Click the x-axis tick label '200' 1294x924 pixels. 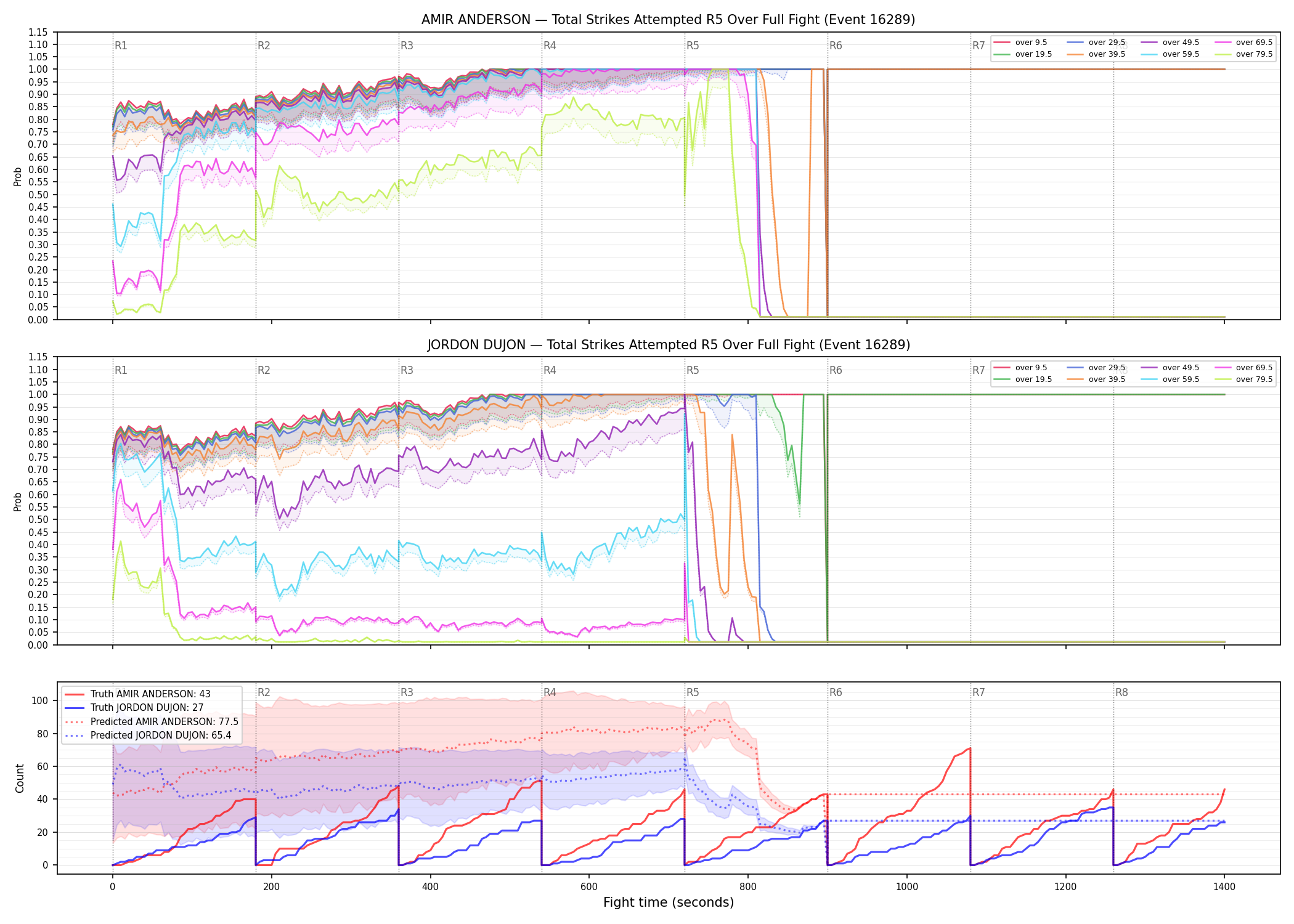pos(271,887)
